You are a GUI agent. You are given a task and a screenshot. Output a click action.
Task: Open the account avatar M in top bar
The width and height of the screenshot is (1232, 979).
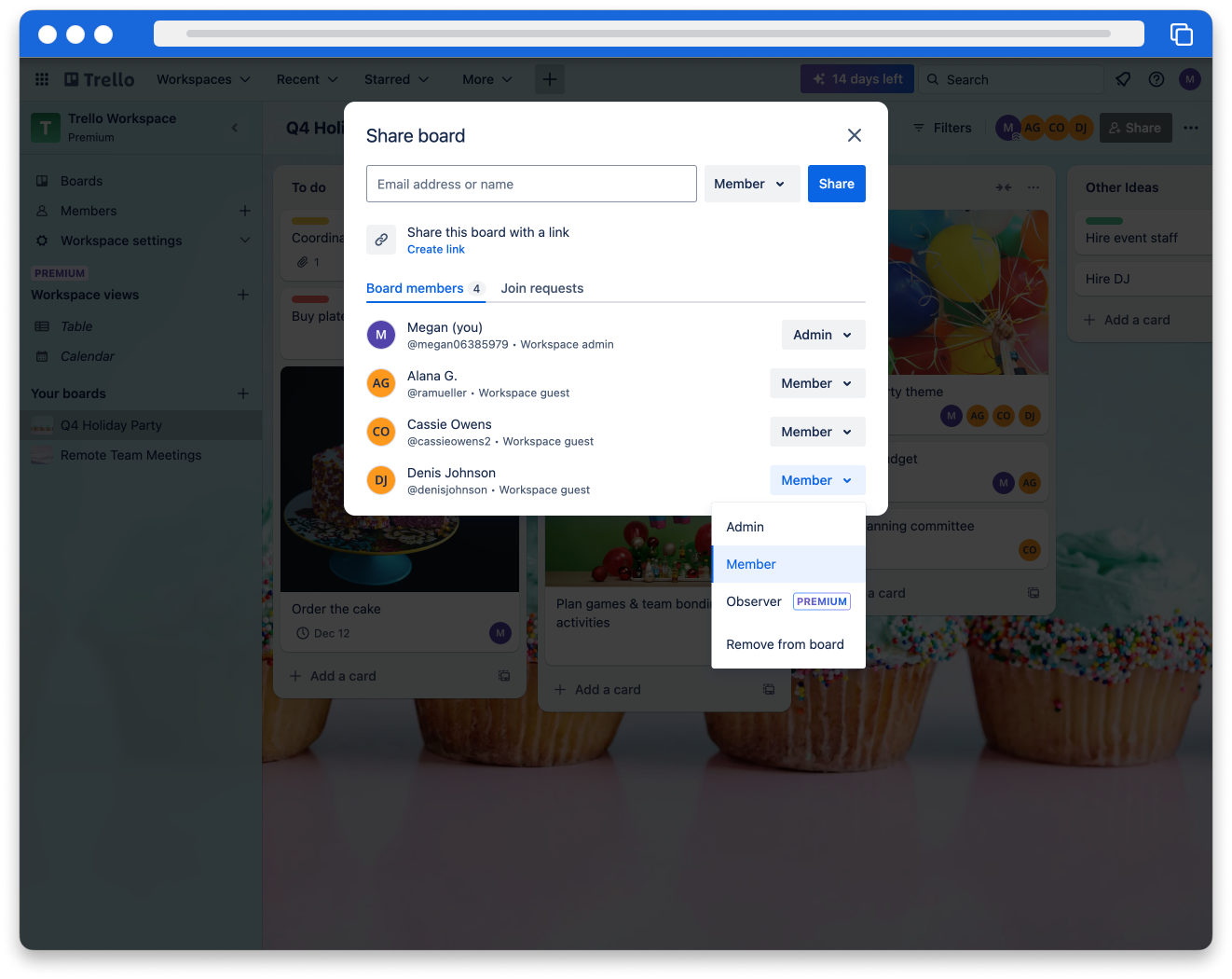(1190, 79)
